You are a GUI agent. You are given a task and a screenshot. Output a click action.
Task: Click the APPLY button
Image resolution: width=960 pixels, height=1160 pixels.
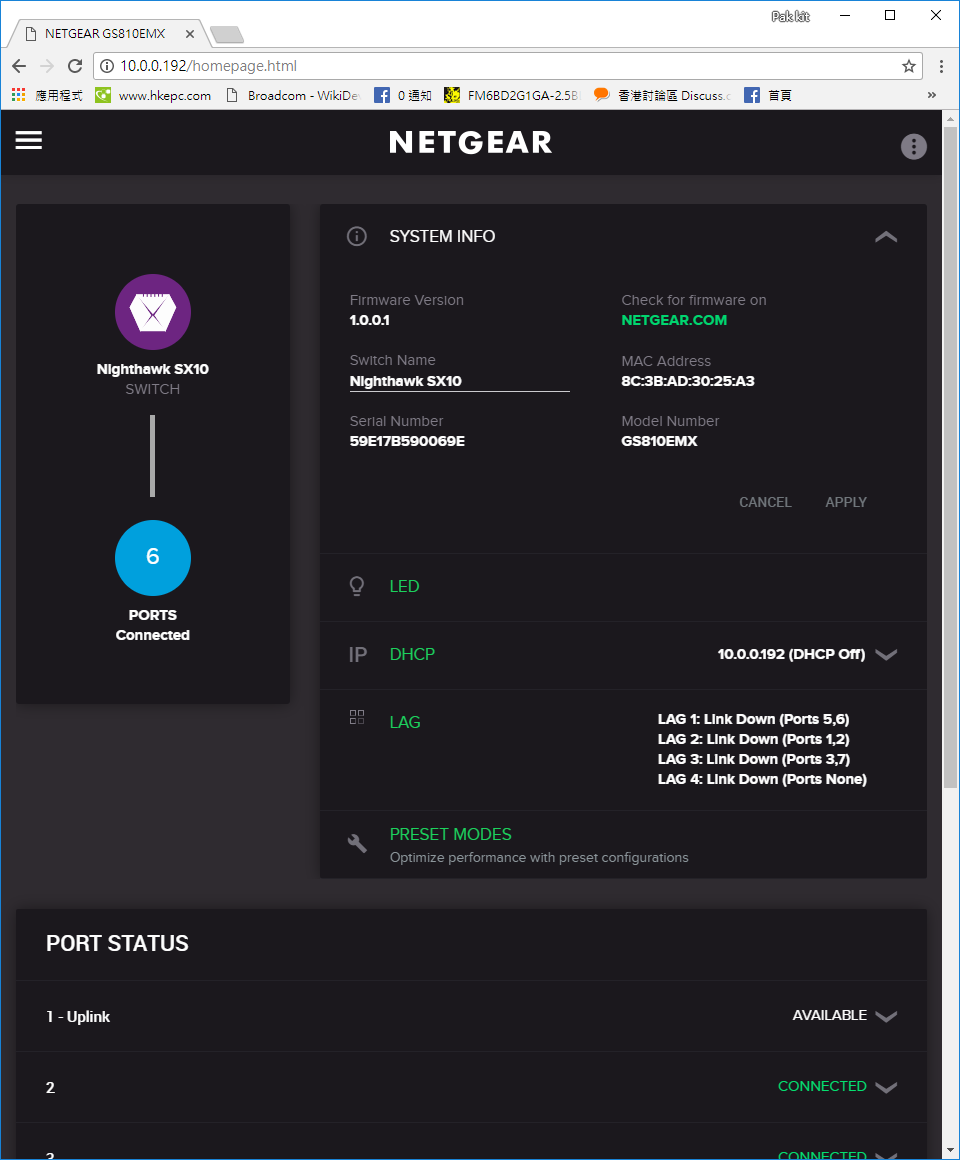(x=845, y=502)
